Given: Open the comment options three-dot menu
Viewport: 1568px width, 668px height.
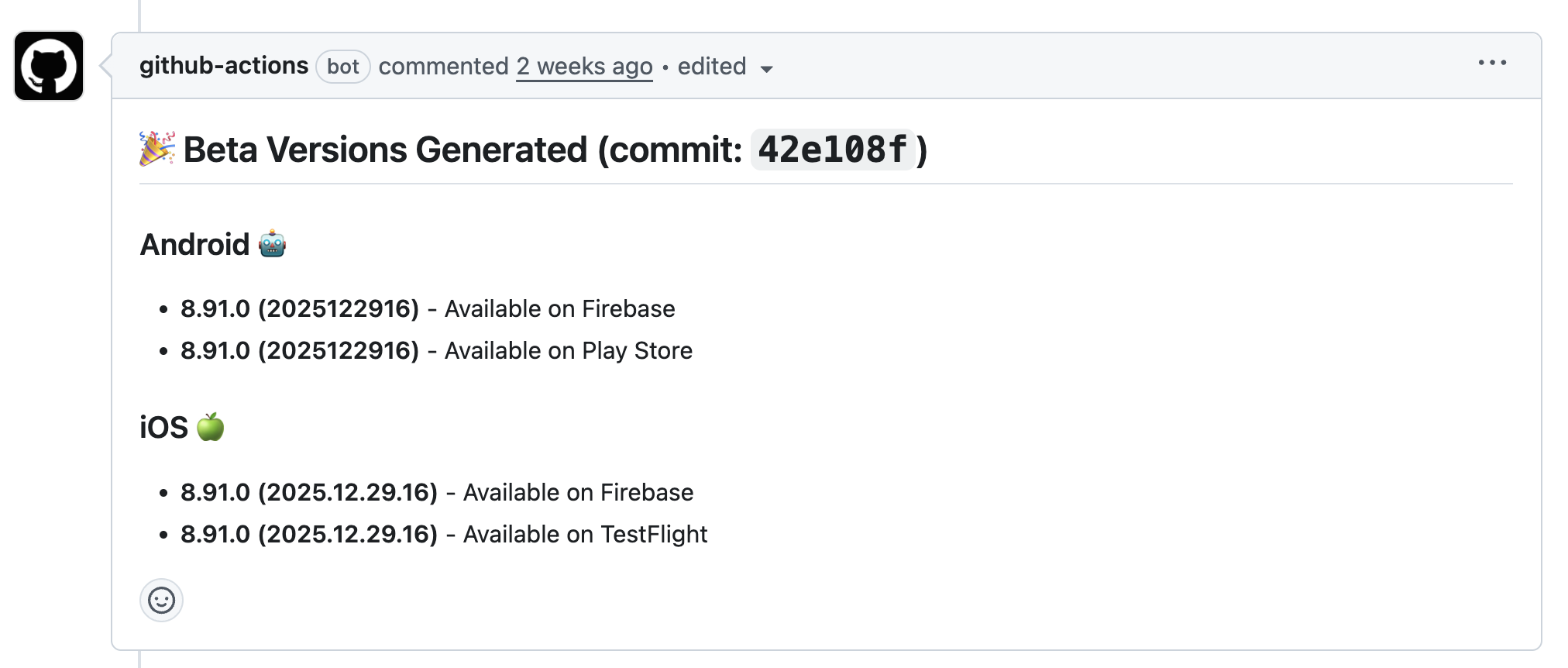Looking at the screenshot, I should (x=1491, y=63).
